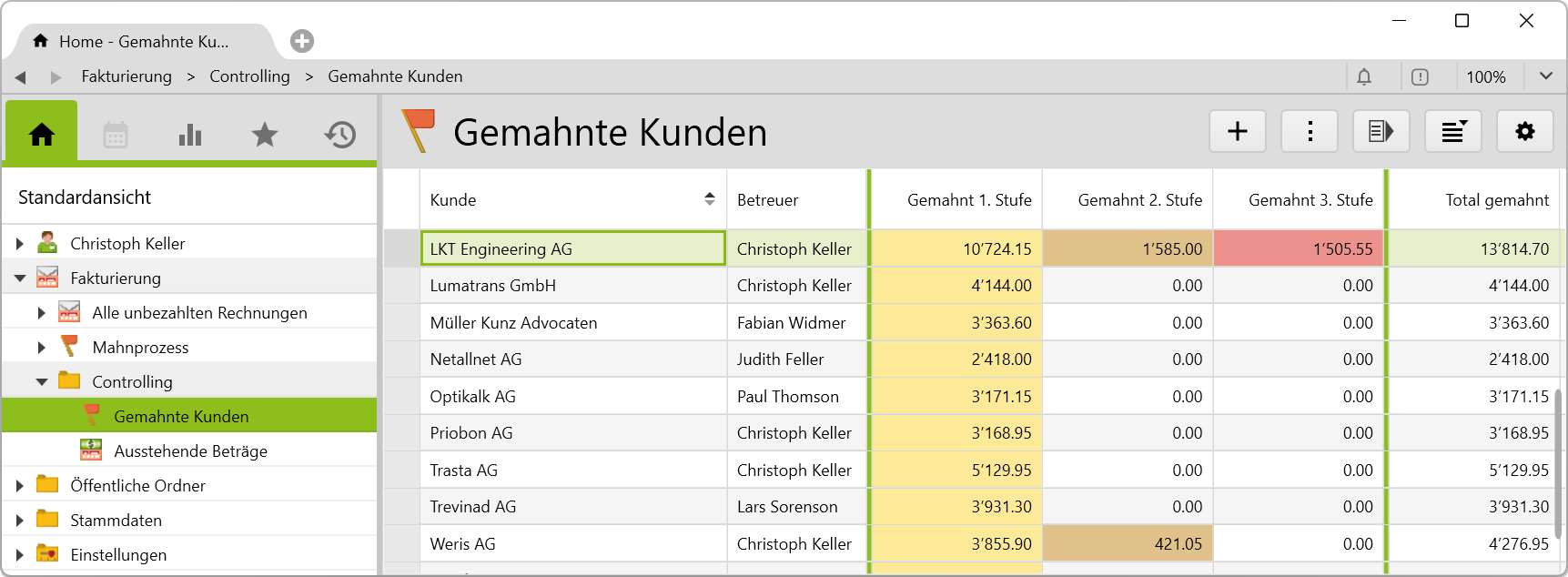Toggle the side detail panel button
This screenshot has height=577, width=1568.
click(x=1381, y=132)
